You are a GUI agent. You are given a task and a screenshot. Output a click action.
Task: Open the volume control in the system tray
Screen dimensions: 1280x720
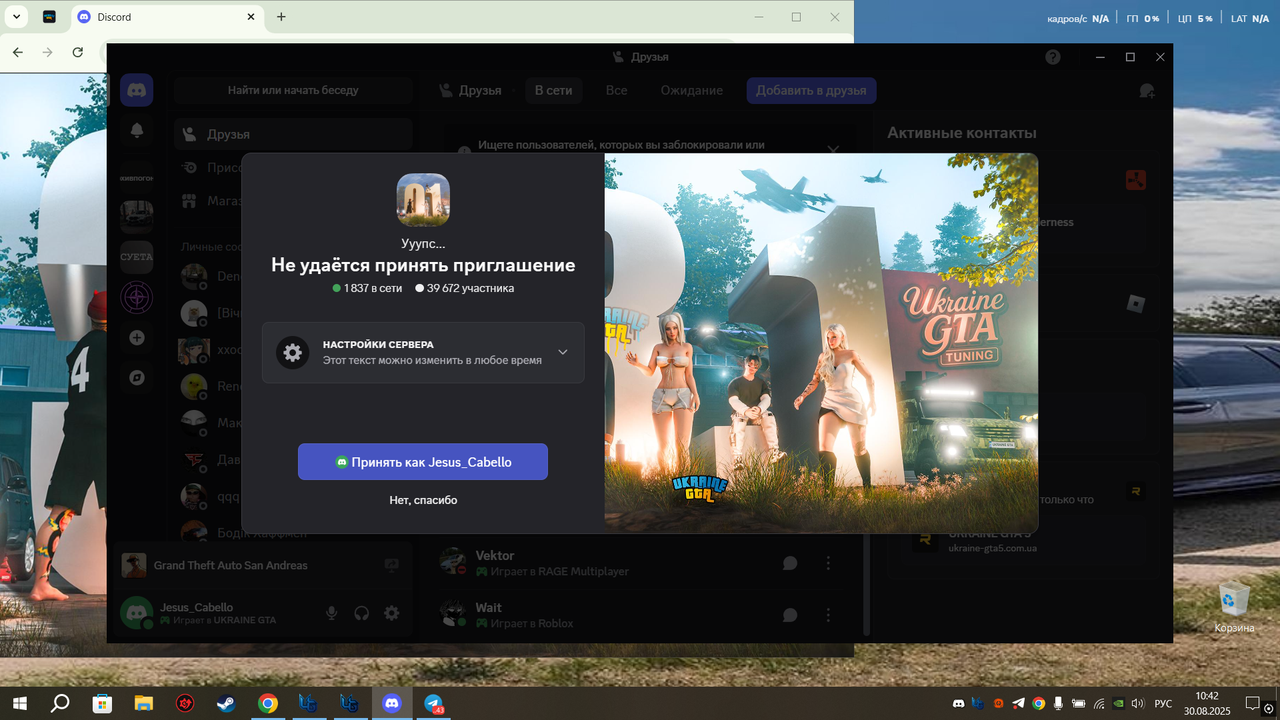(1137, 703)
